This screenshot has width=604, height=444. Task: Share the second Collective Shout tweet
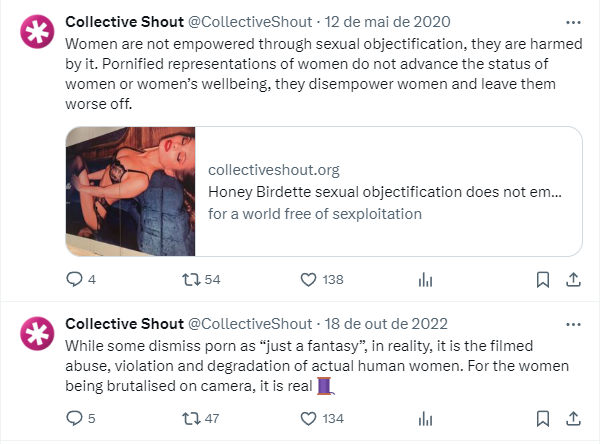click(573, 419)
